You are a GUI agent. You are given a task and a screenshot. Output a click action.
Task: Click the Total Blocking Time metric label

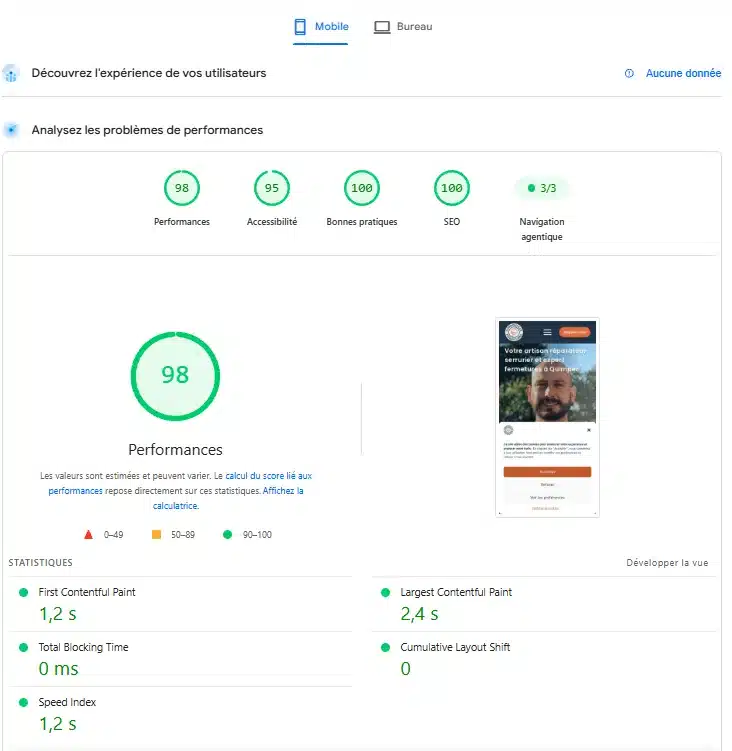coord(83,648)
